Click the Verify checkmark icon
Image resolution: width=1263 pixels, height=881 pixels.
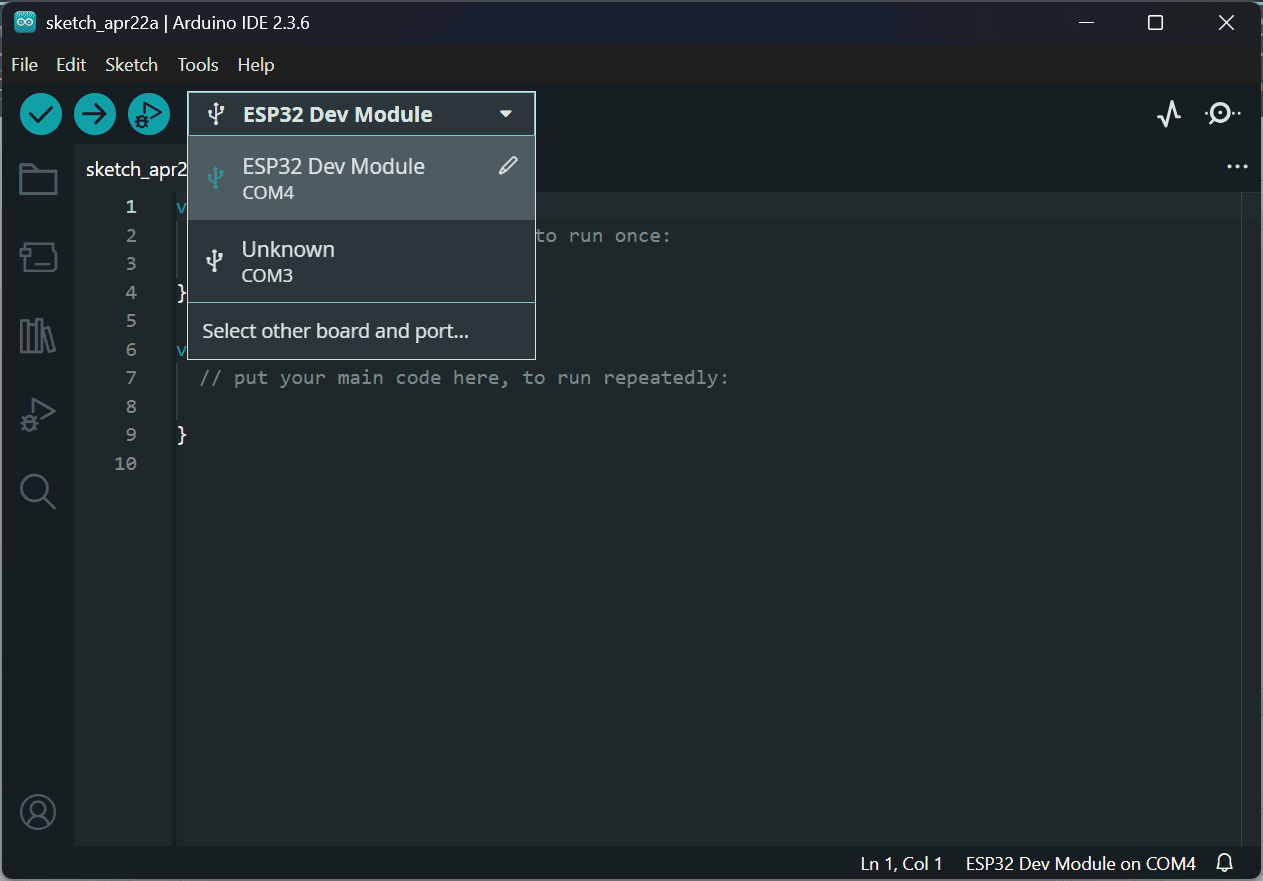click(x=40, y=113)
